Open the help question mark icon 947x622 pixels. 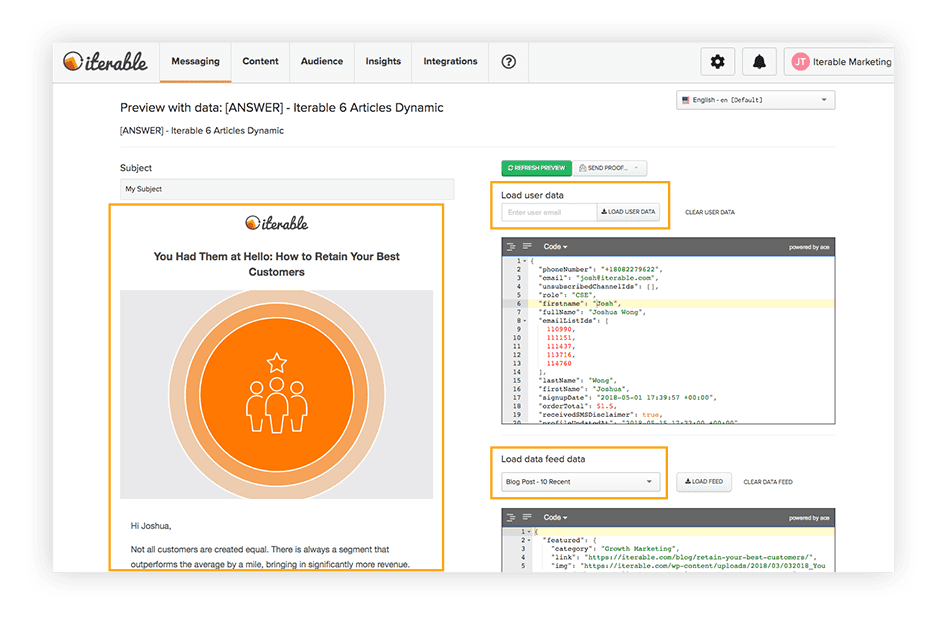tap(509, 62)
